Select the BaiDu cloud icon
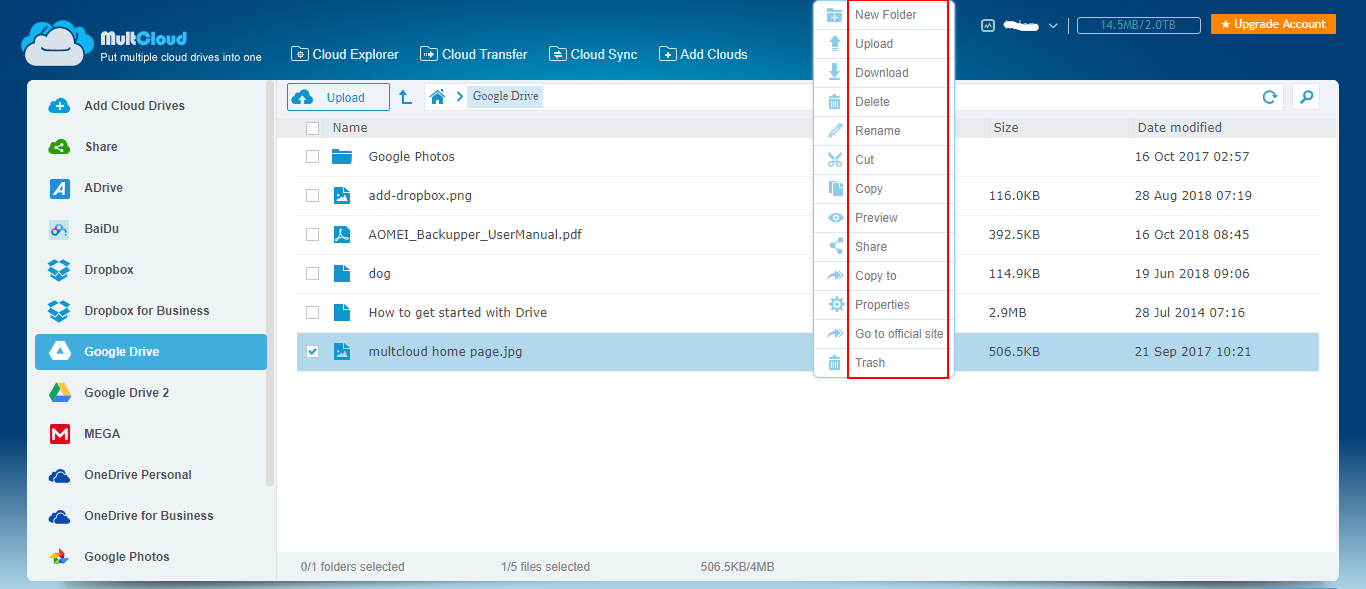1366x589 pixels. tap(59, 229)
